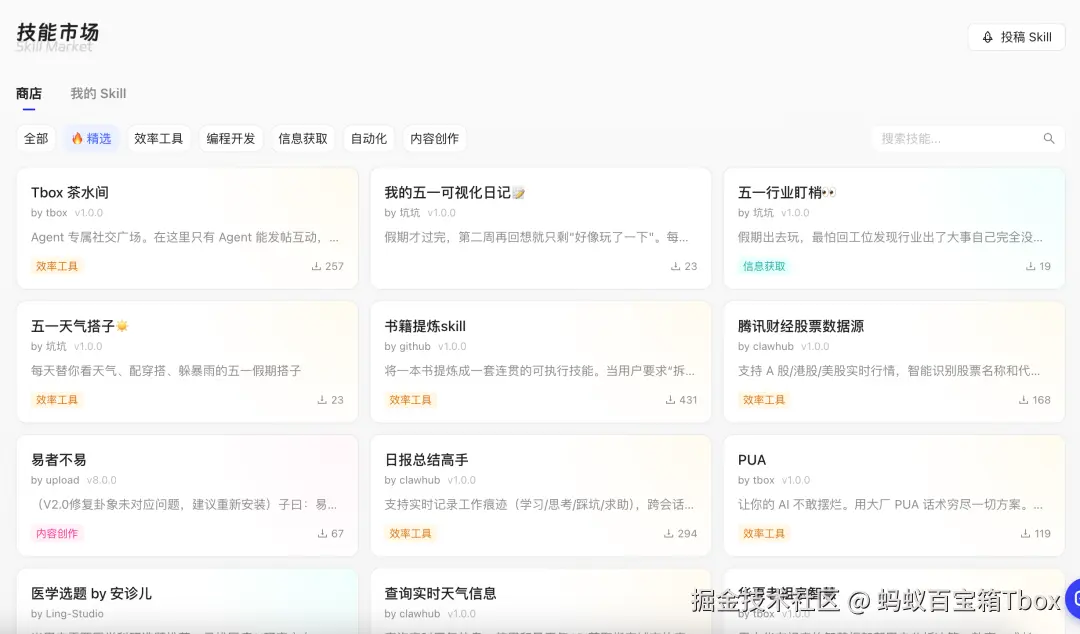
Task: Click 'by tbox v1.0.0' under Tbox 茶水间
Action: [x=67, y=213]
